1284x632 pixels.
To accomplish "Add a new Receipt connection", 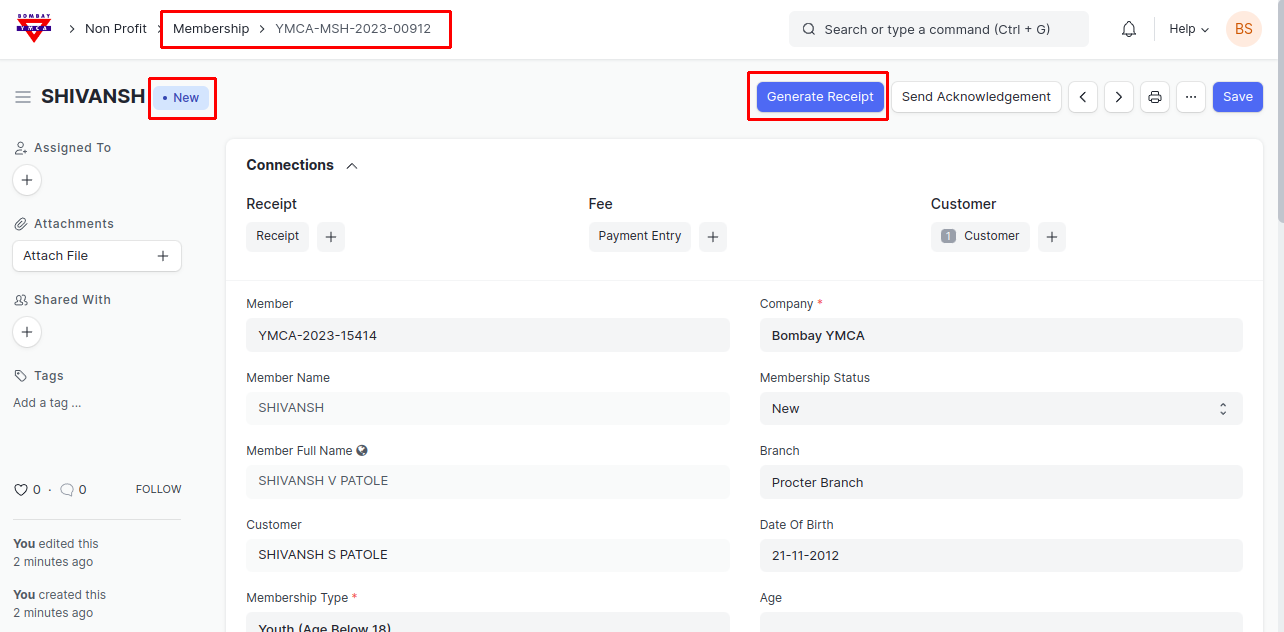I will click(331, 237).
